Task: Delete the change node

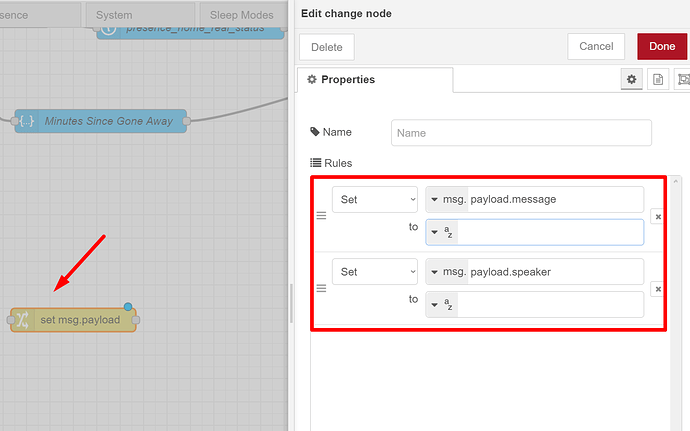Action: coord(326,47)
